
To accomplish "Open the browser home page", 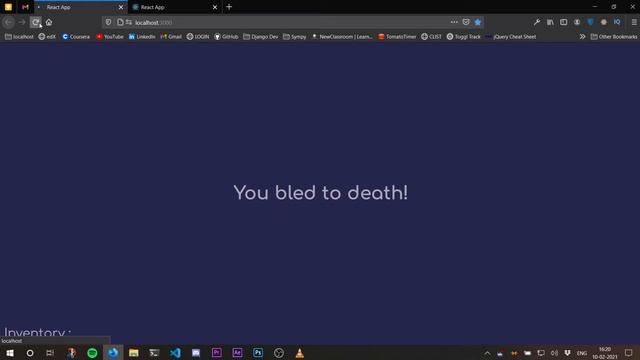I will click(49, 22).
